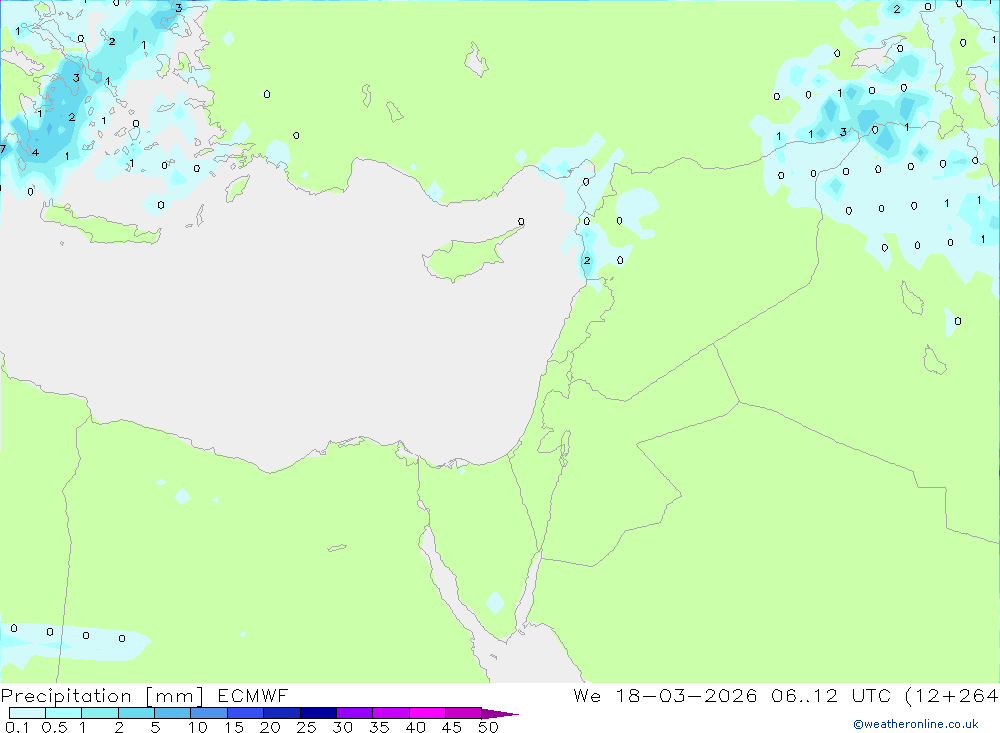Screen dimensions: 1000x733
Task: Select the 40–45 mm legend color swatch
Action: click(427, 713)
